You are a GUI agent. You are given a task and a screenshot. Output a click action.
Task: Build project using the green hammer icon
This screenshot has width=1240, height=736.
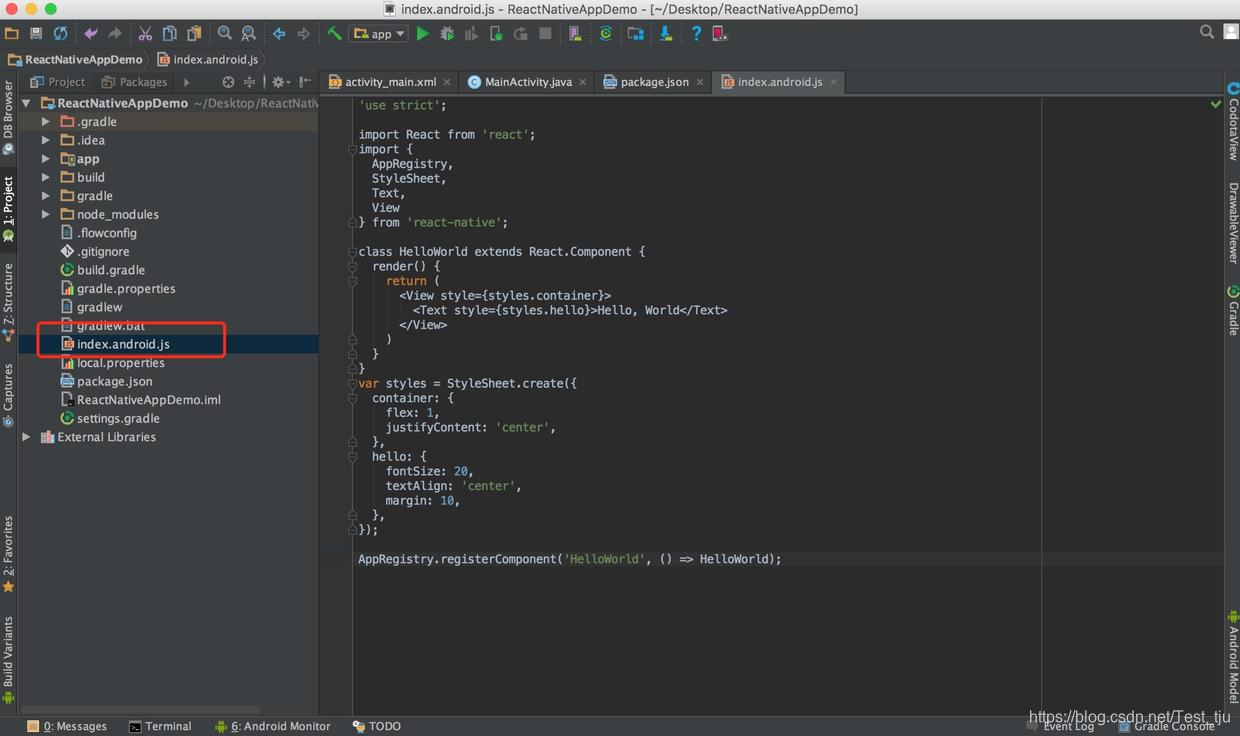point(334,33)
